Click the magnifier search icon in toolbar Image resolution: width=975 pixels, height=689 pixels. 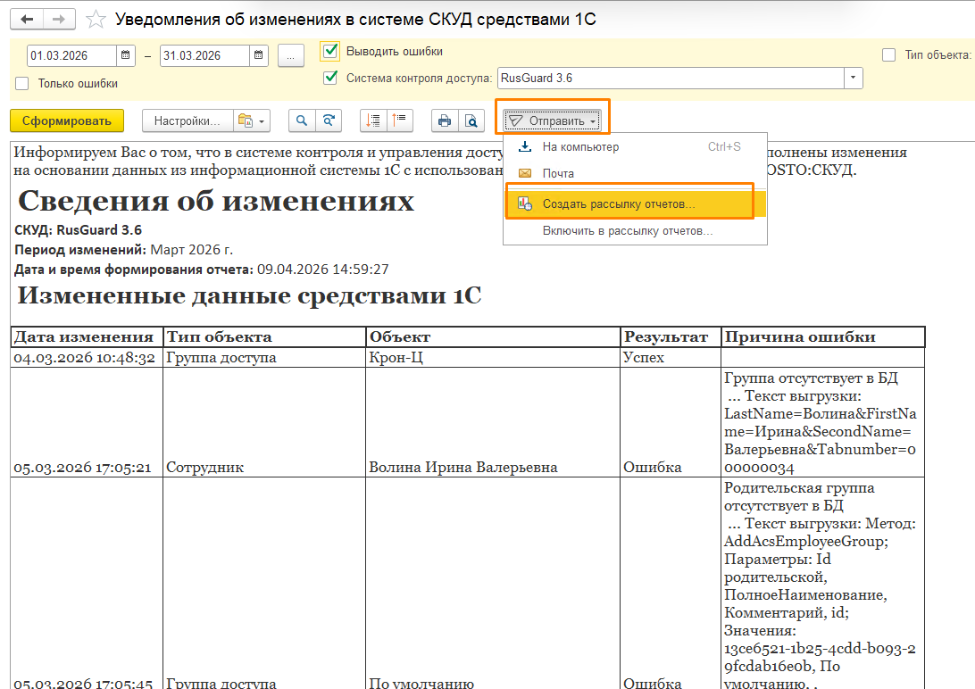(301, 121)
